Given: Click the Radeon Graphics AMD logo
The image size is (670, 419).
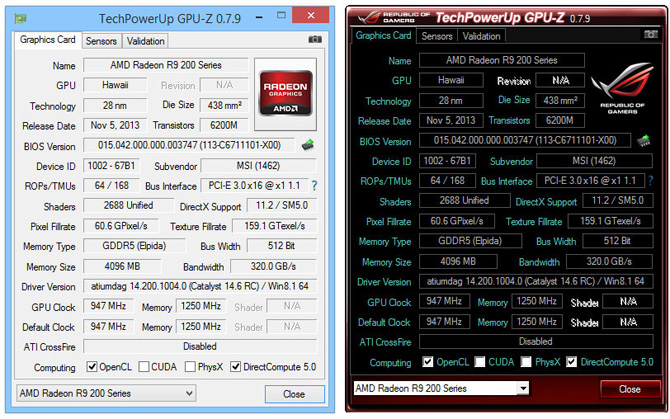Looking at the screenshot, I should tap(285, 94).
